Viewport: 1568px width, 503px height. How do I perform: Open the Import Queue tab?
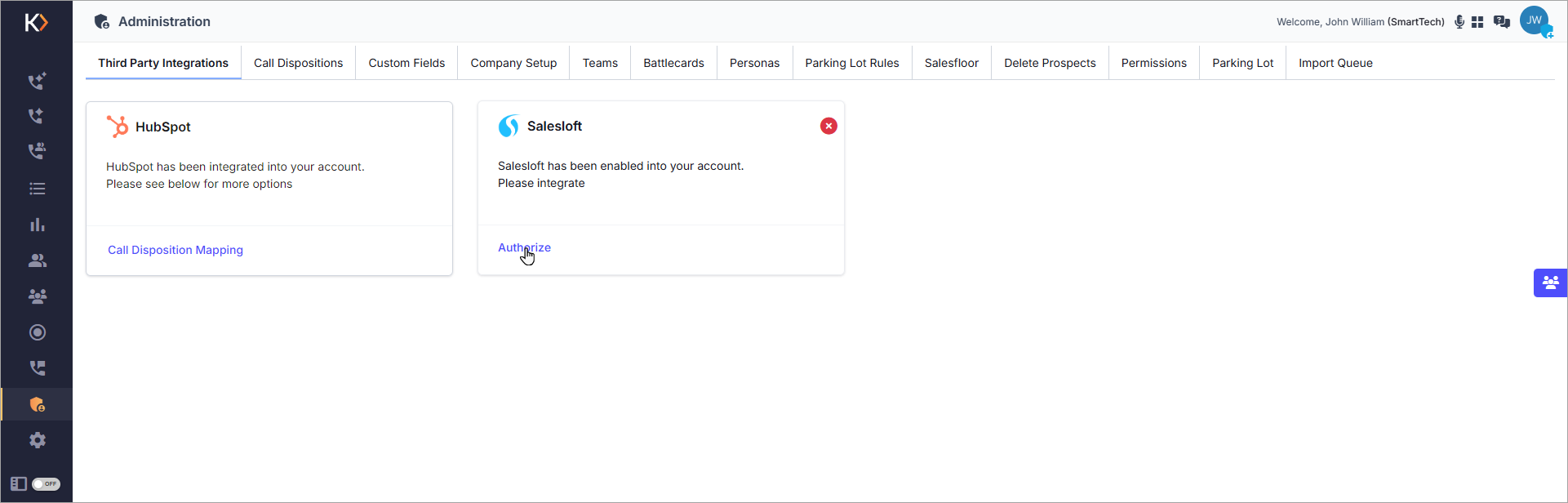click(1335, 63)
